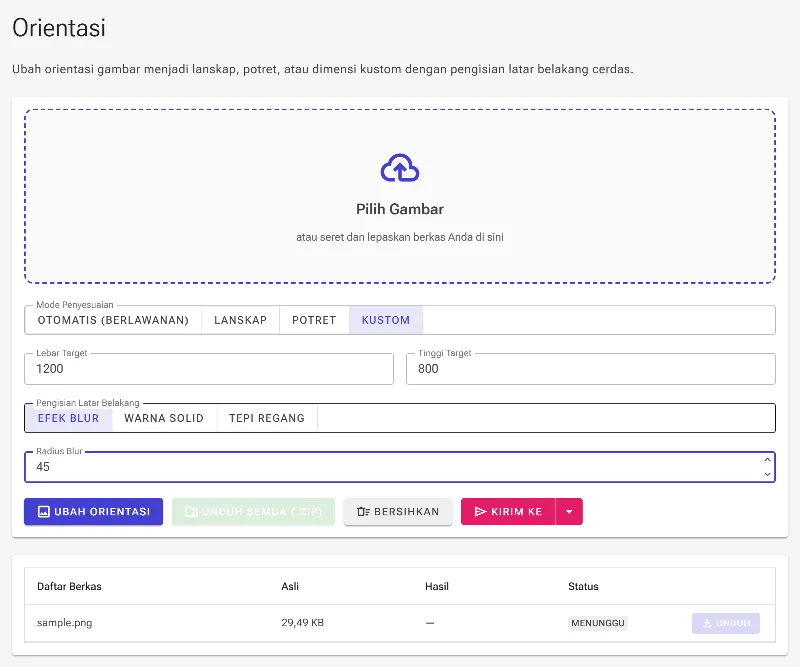Viewport: 800px width, 667px height.
Task: Click the cloud upload icon
Action: [400, 168]
